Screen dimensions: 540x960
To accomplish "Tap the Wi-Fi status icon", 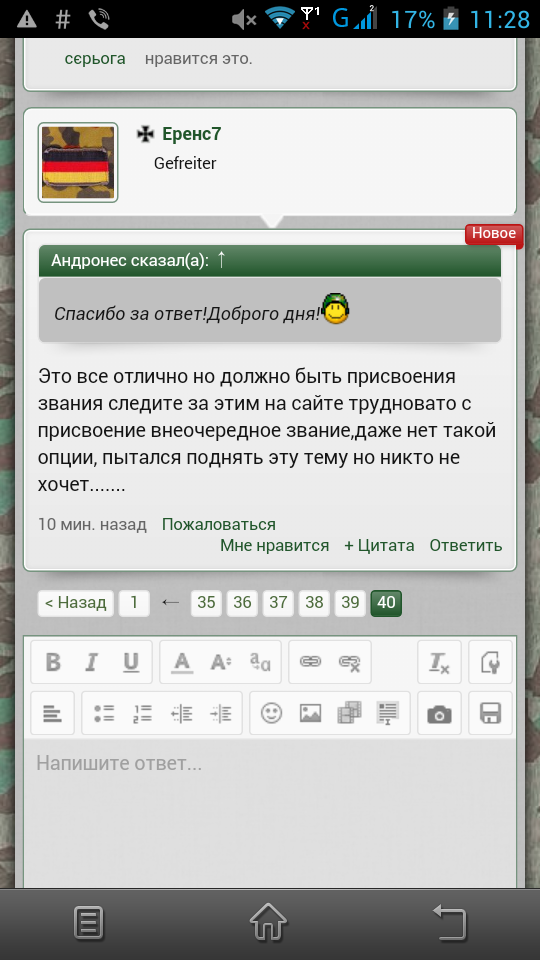I will [x=280, y=18].
